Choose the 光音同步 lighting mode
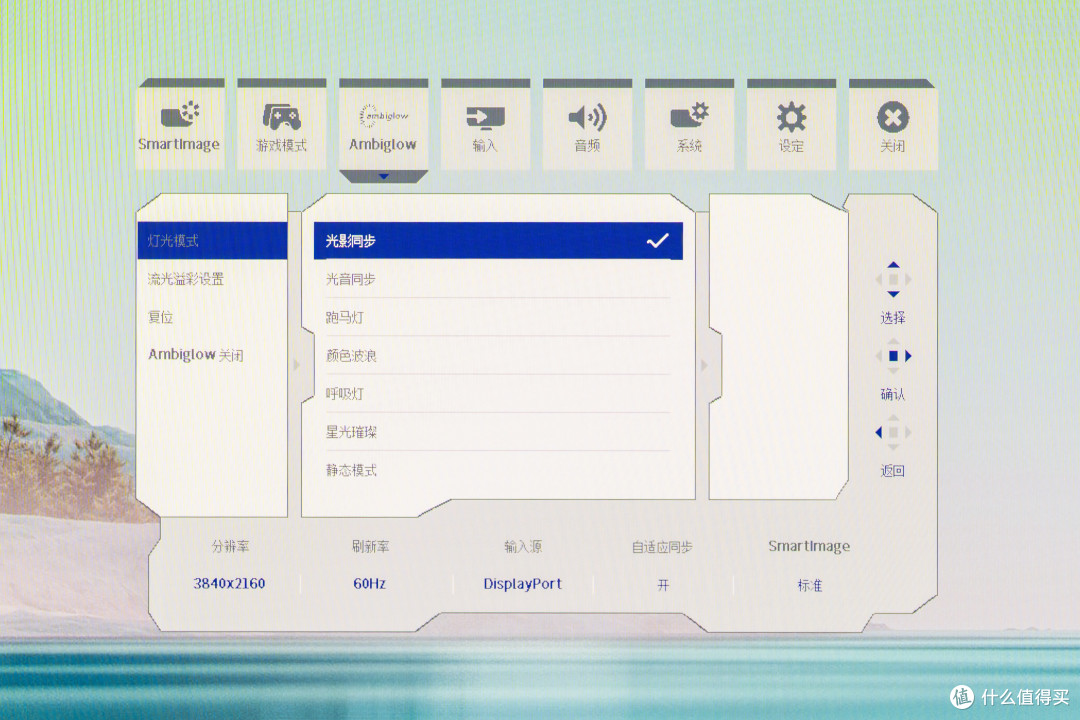 click(x=498, y=279)
